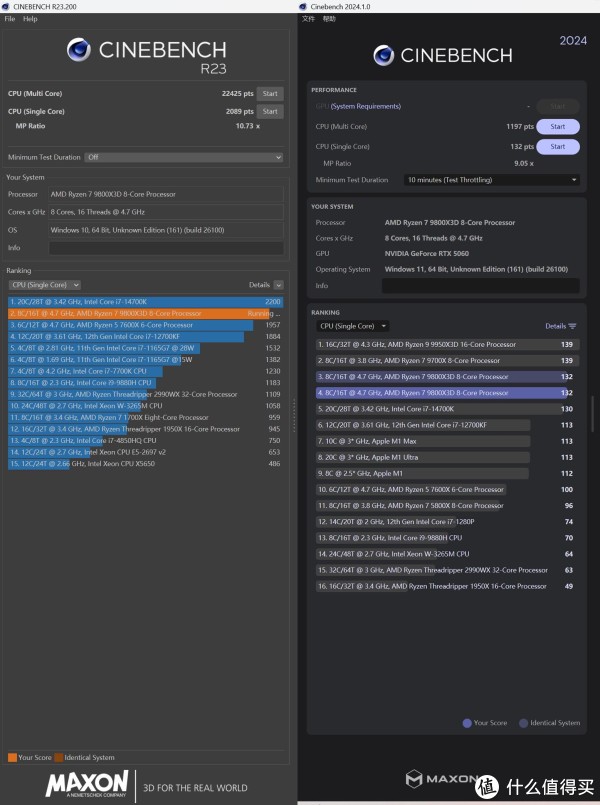Select 2024 row 9 Apple M1

click(x=448, y=473)
